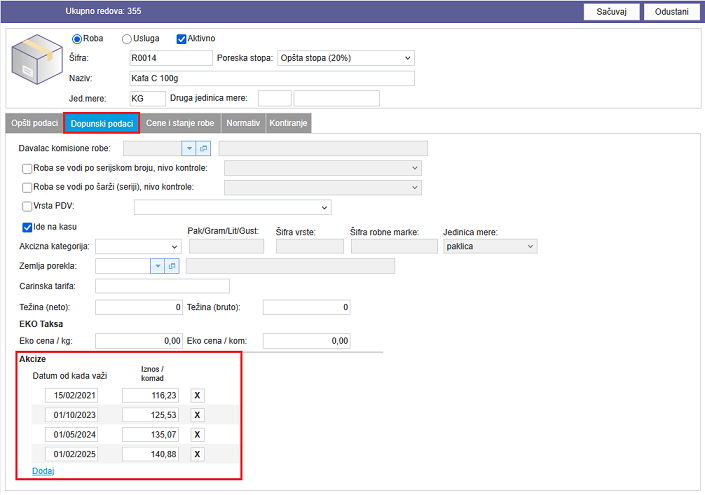This screenshot has width=705, height=495.
Task: Click into the Carinska tarifa field
Action: (162, 286)
